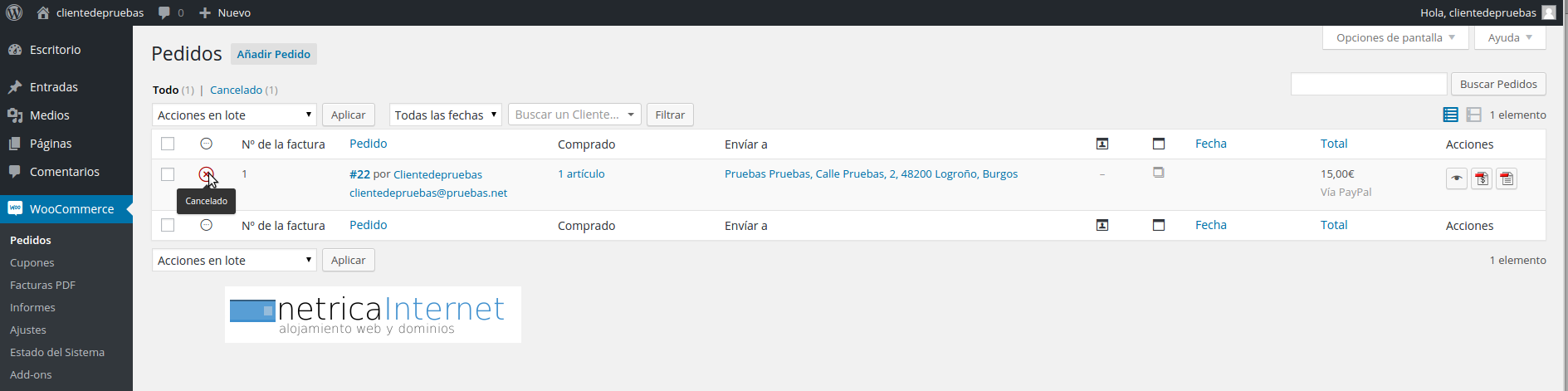Open the Cancelado filter link
The height and width of the screenshot is (391, 1568).
coord(236,90)
